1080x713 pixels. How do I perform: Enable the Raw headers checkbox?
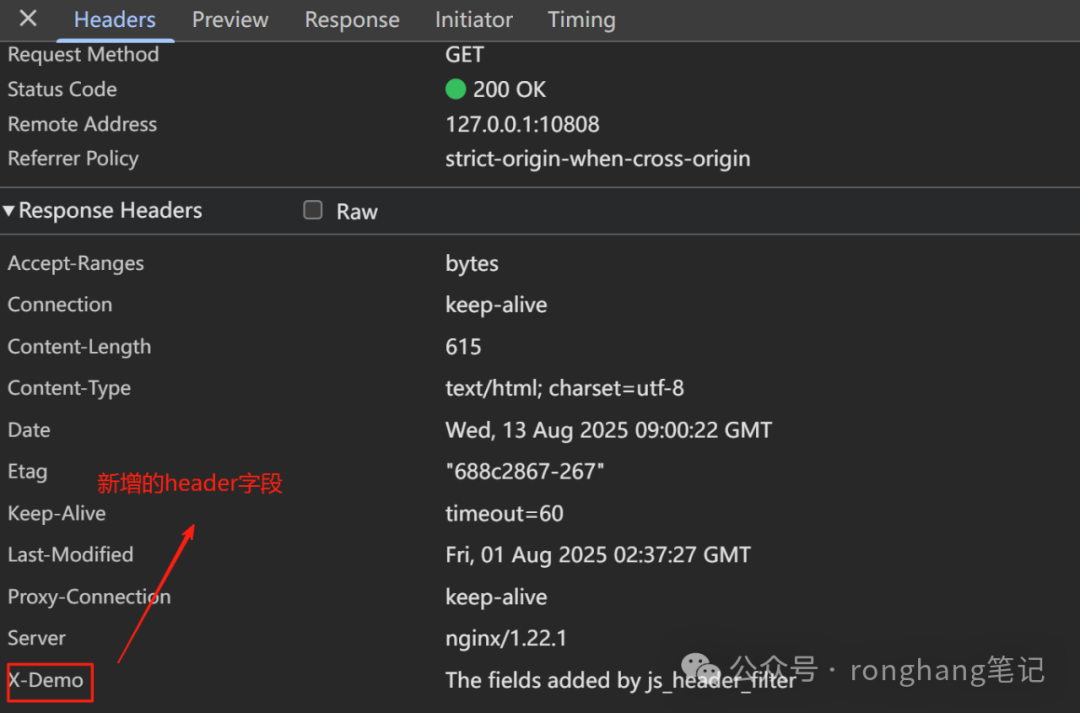click(x=313, y=209)
